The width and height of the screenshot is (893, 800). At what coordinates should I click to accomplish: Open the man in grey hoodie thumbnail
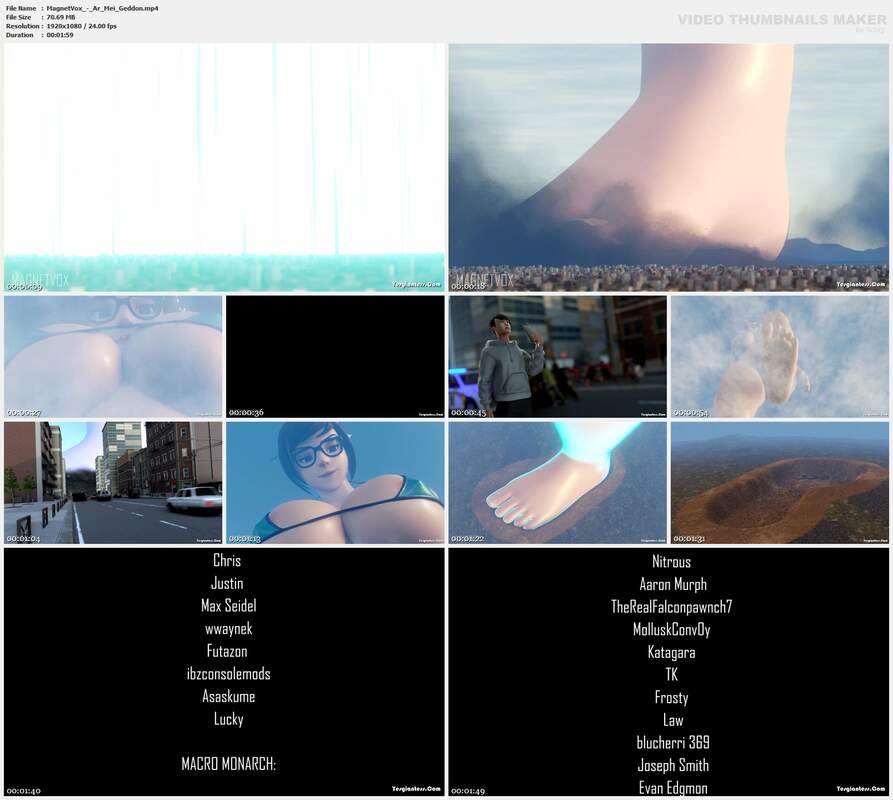pyautogui.click(x=558, y=356)
